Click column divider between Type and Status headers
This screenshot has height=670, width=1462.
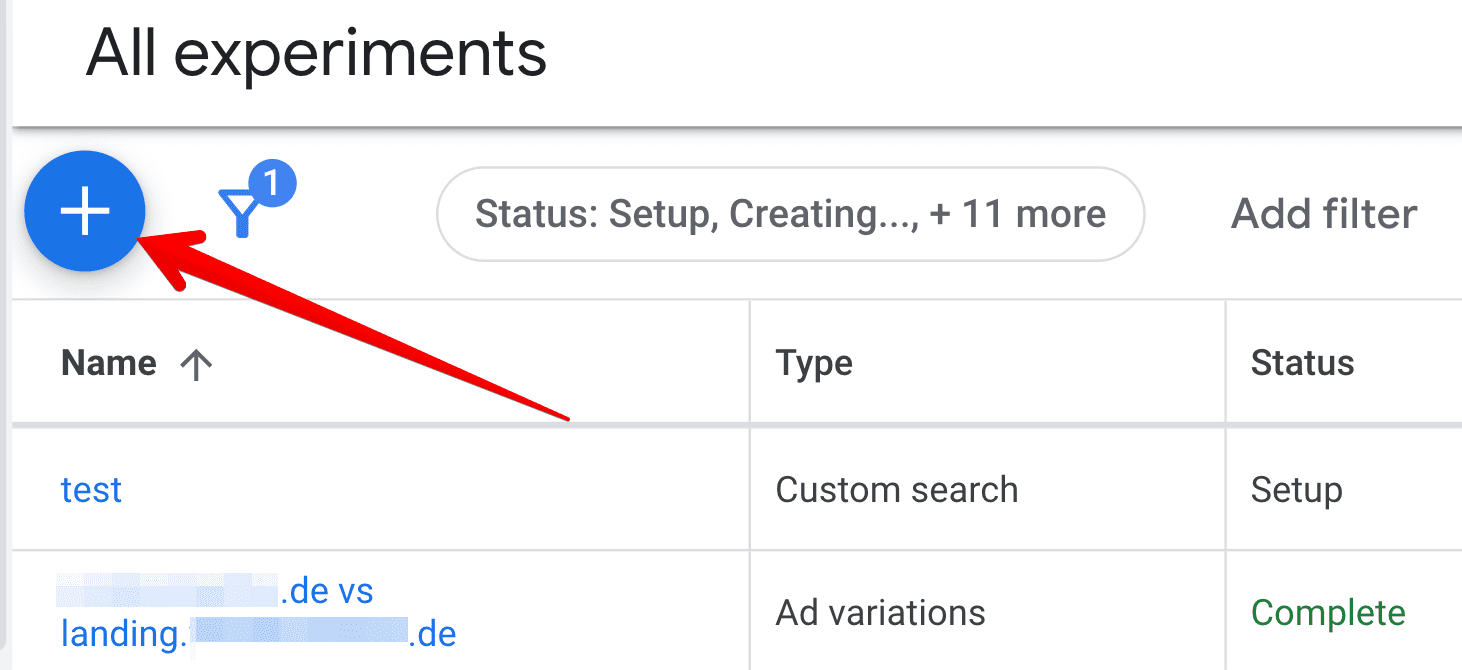point(1225,363)
